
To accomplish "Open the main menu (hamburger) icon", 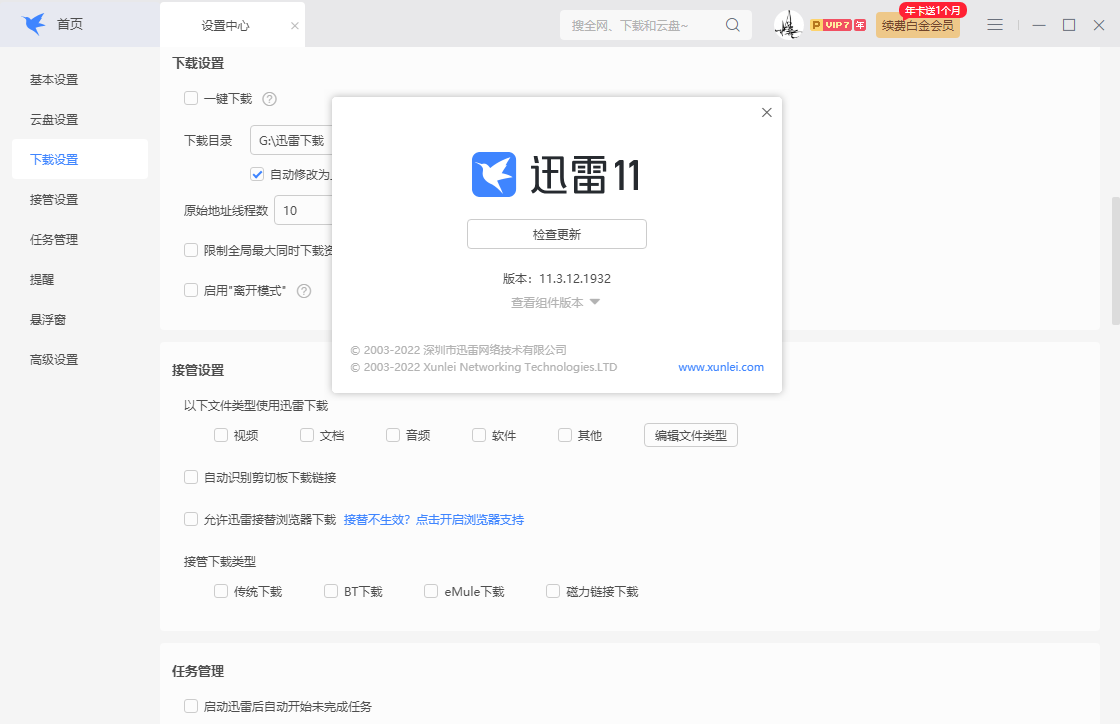I will click(994, 24).
